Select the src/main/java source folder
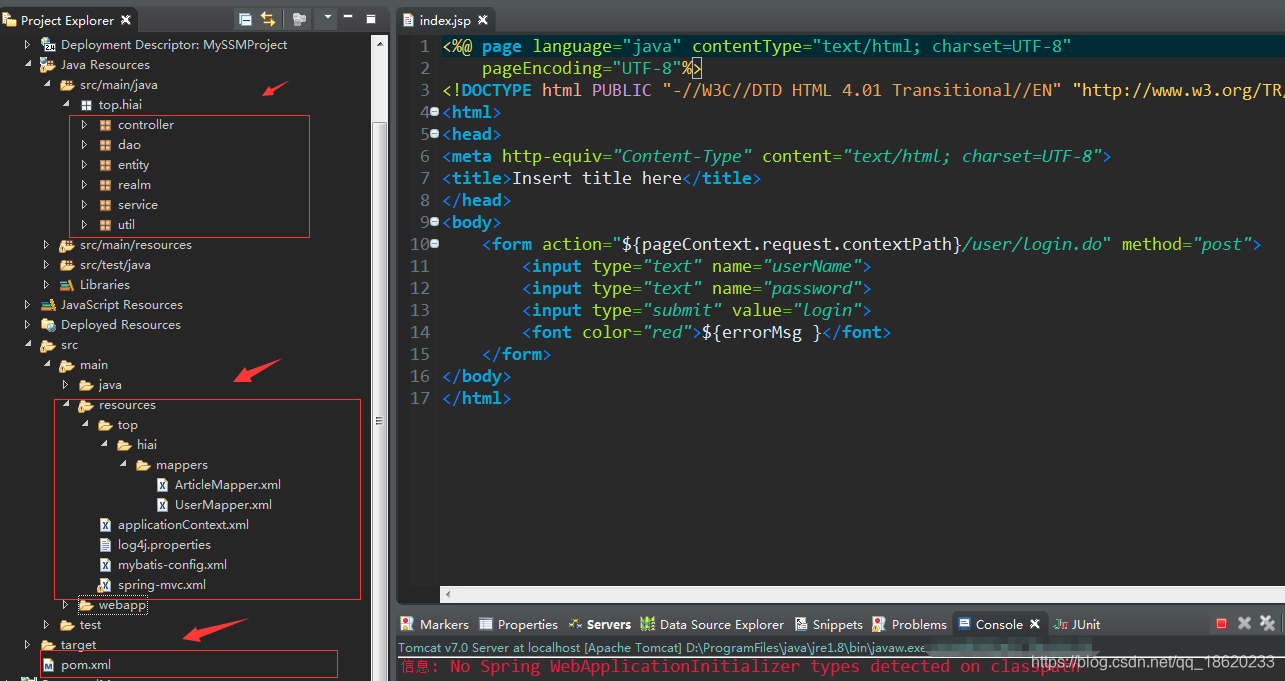1285x681 pixels. pos(118,85)
